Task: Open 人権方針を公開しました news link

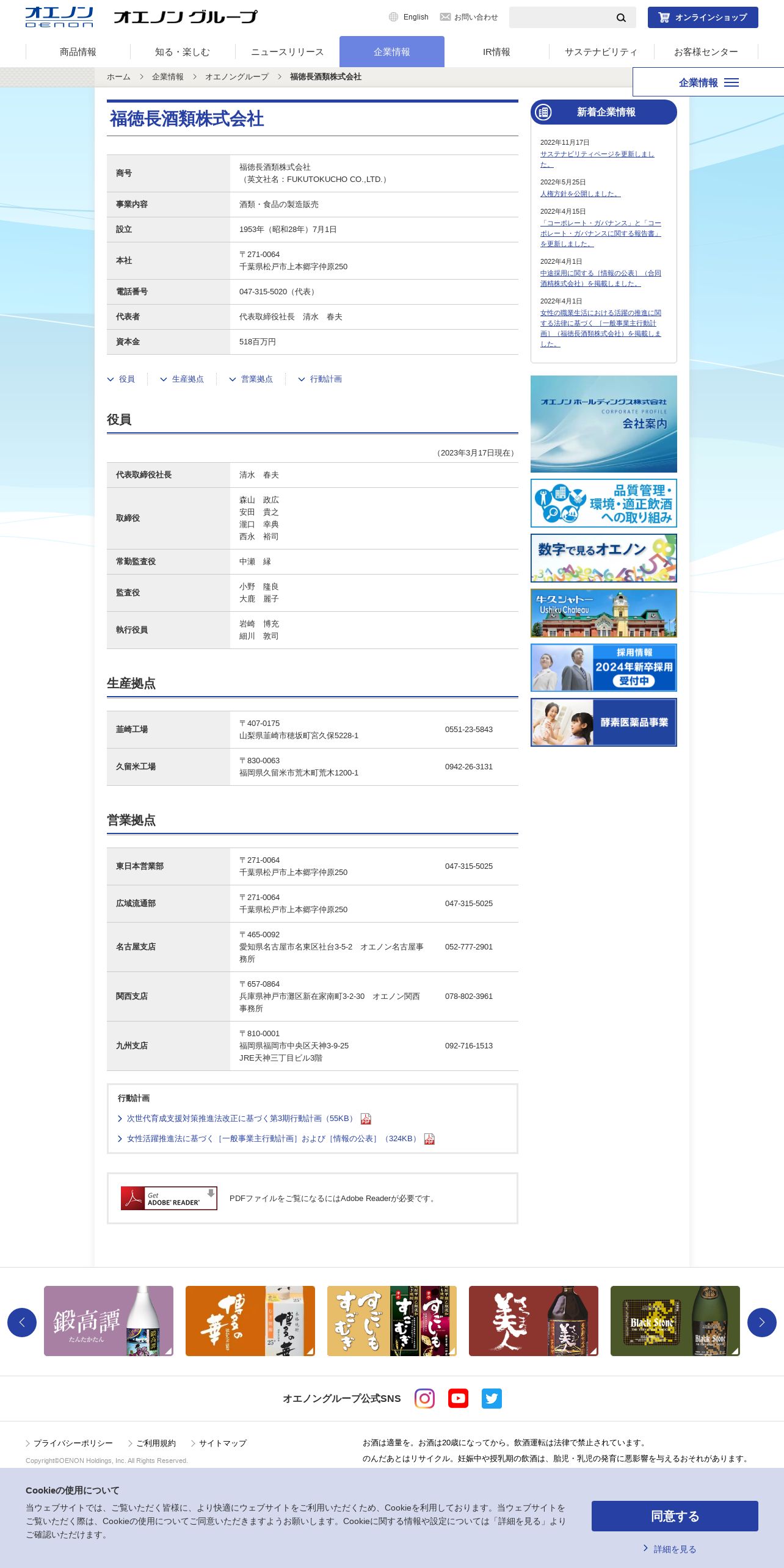Action: click(581, 194)
